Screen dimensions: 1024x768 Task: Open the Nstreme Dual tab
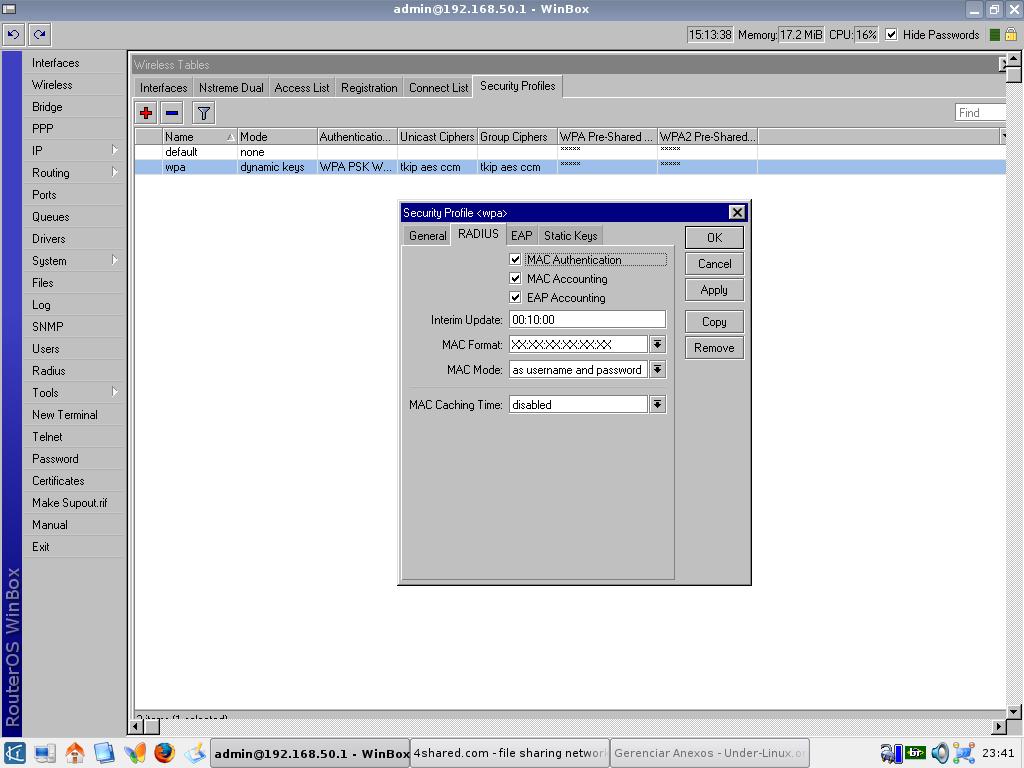[231, 88]
